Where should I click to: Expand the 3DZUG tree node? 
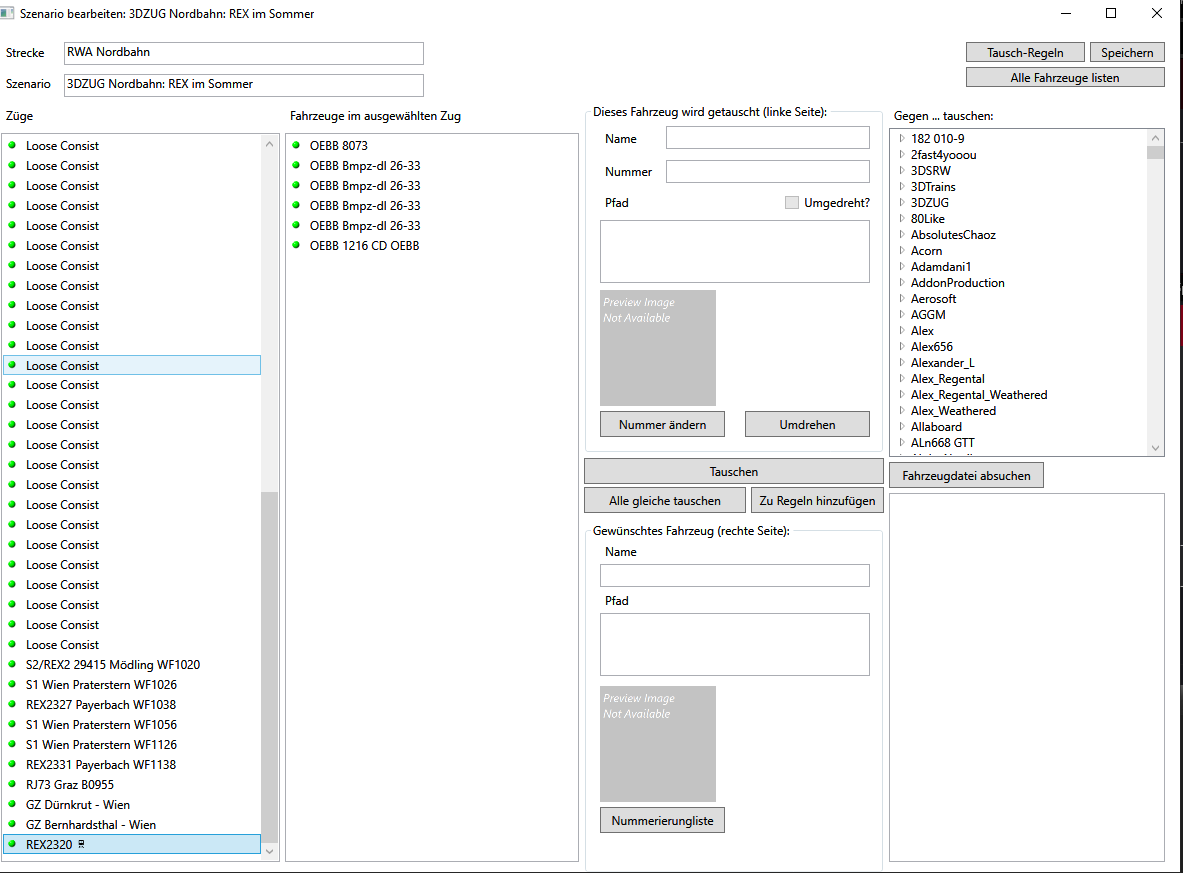pyautogui.click(x=901, y=203)
